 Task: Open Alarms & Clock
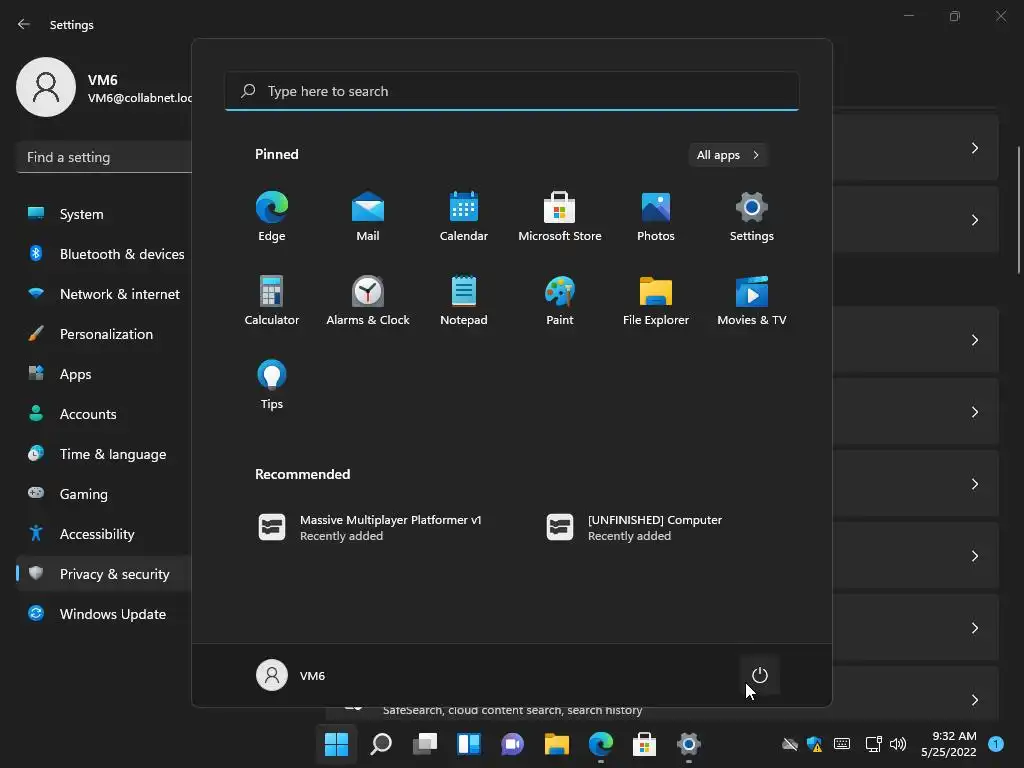point(368,300)
